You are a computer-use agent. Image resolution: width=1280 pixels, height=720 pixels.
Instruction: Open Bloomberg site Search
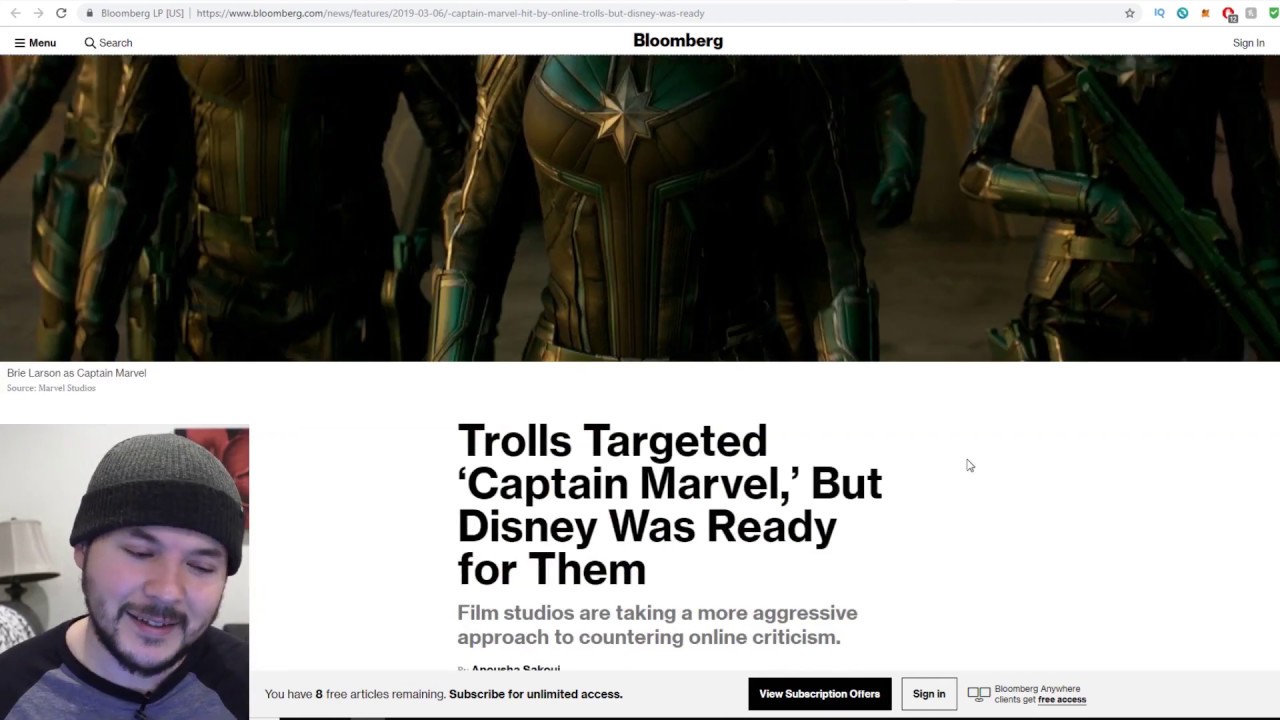[x=108, y=43]
